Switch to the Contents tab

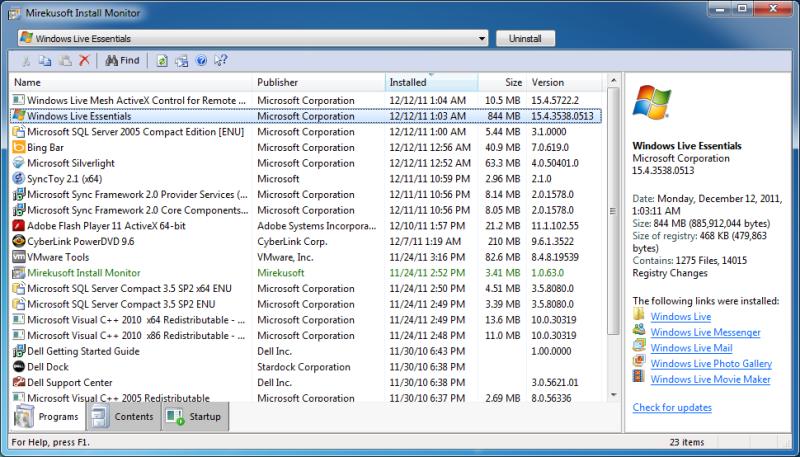point(123,417)
